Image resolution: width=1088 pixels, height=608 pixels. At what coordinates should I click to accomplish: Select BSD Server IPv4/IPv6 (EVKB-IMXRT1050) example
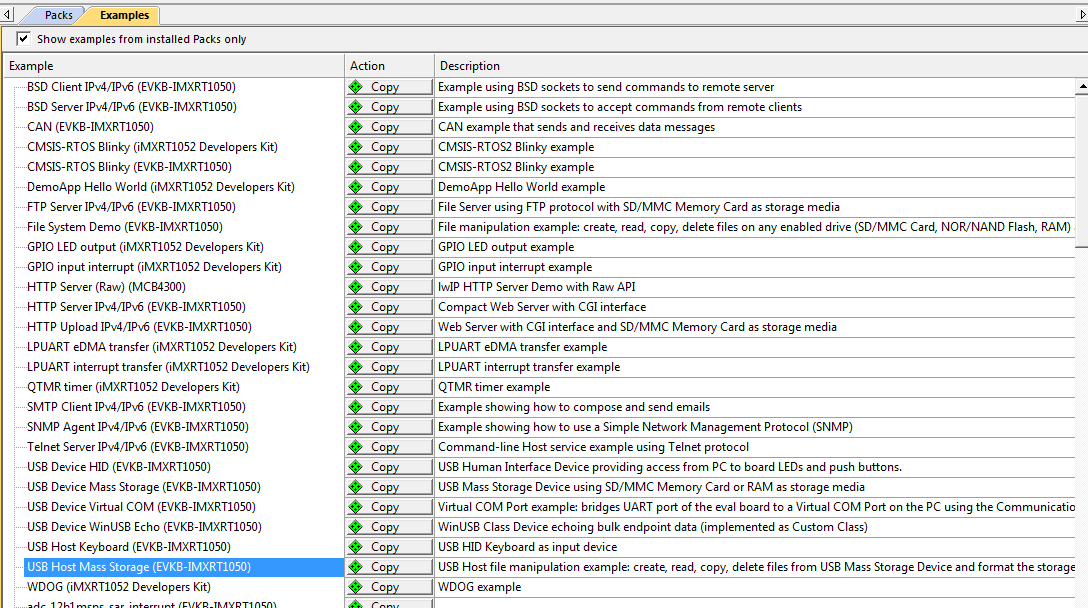pyautogui.click(x=132, y=107)
